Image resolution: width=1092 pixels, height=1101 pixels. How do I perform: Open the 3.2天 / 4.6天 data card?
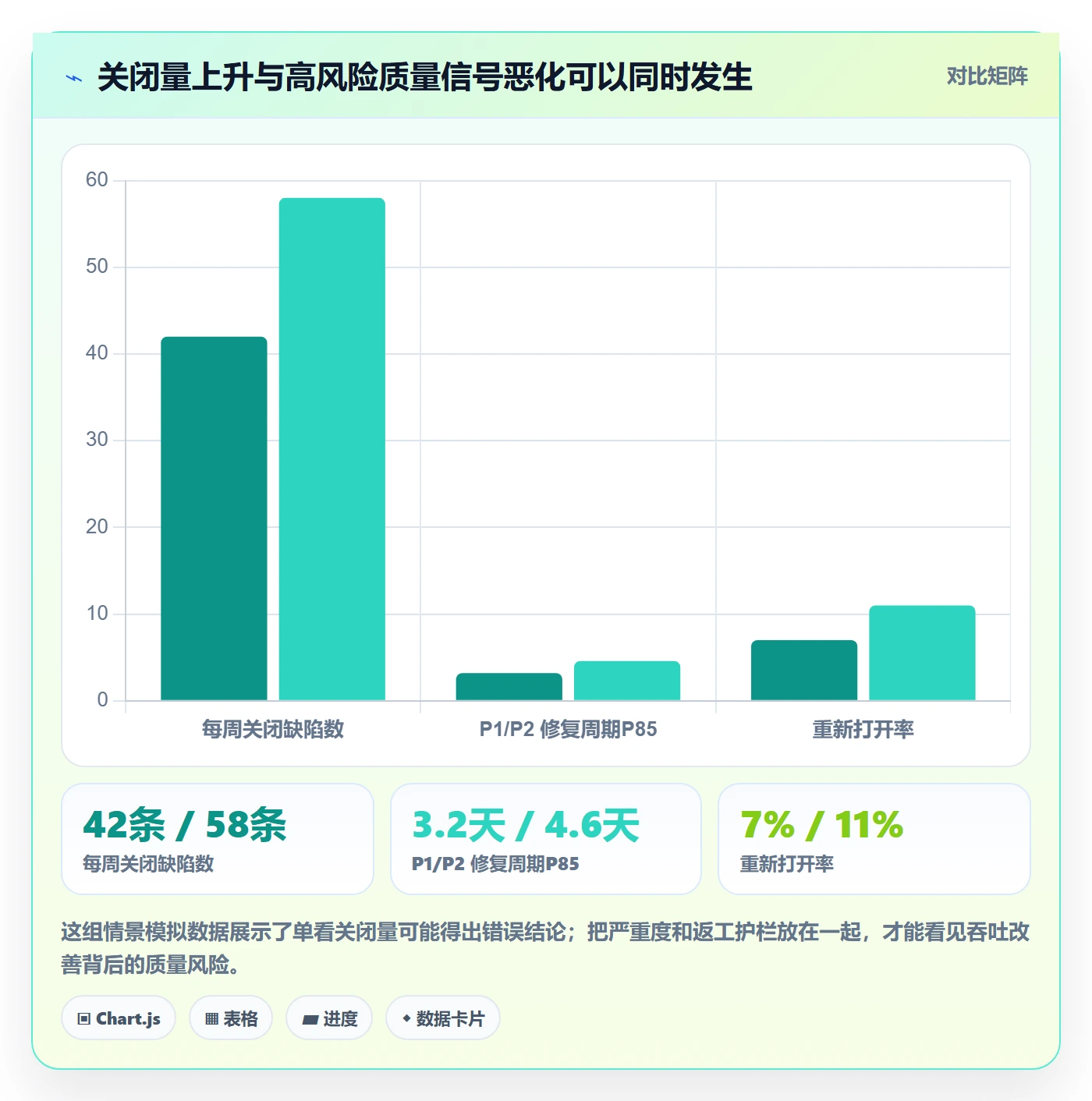(x=546, y=839)
